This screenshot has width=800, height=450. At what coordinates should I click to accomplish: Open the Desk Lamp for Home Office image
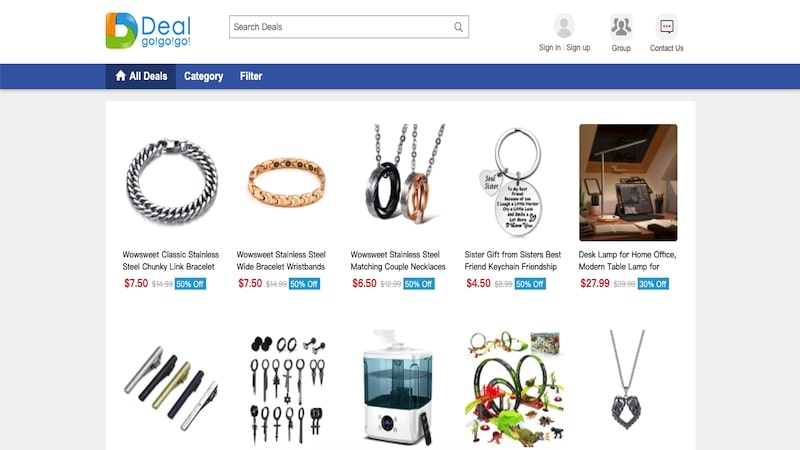pyautogui.click(x=628, y=182)
